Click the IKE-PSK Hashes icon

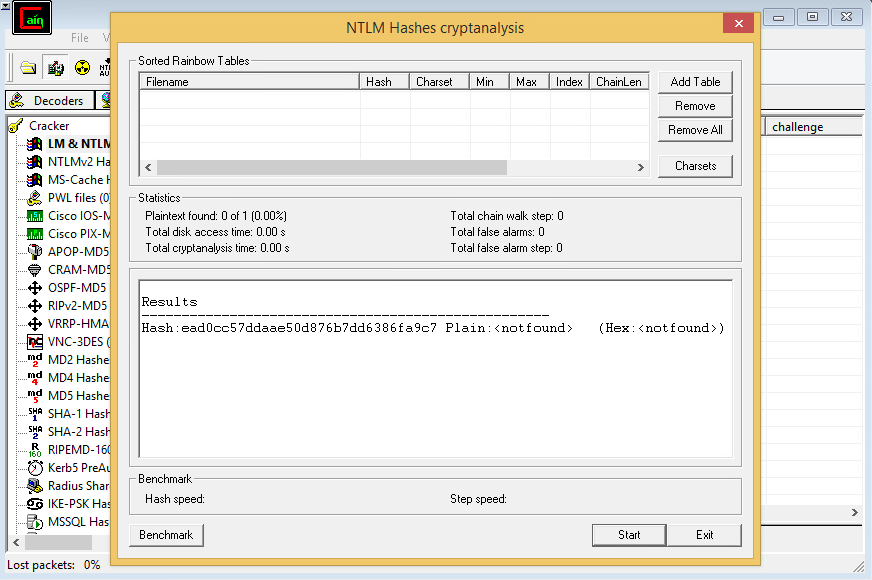pyautogui.click(x=34, y=504)
